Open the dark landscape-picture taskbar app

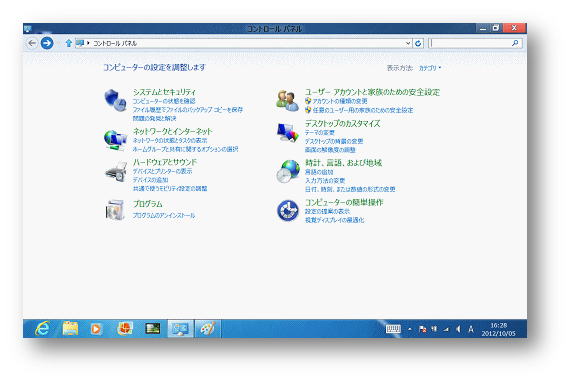152,329
